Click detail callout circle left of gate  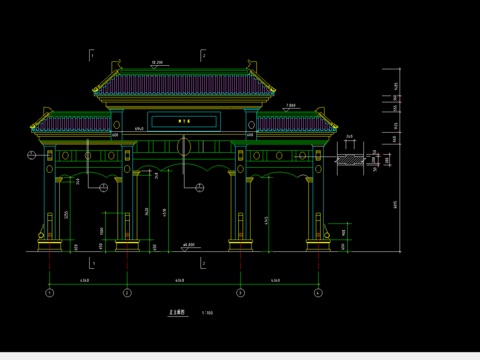click(x=31, y=155)
